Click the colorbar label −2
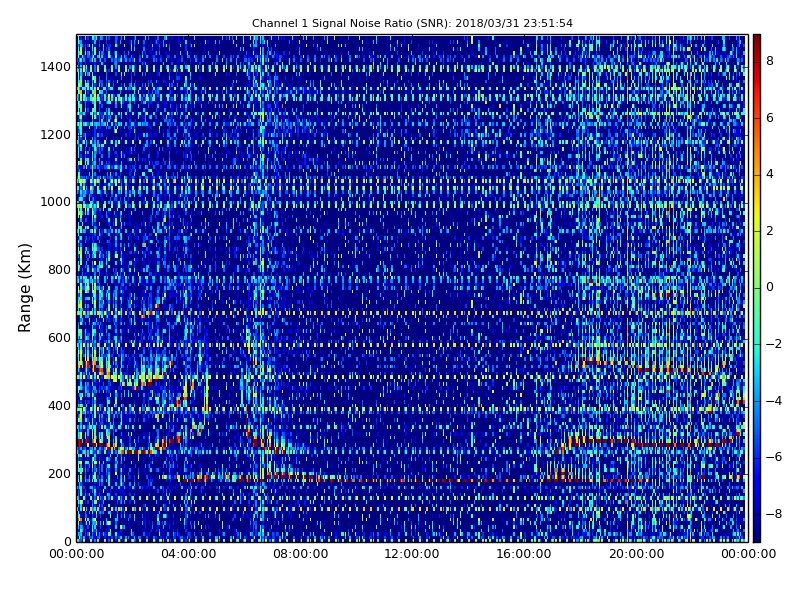This screenshot has width=800, height=600. tap(774, 344)
